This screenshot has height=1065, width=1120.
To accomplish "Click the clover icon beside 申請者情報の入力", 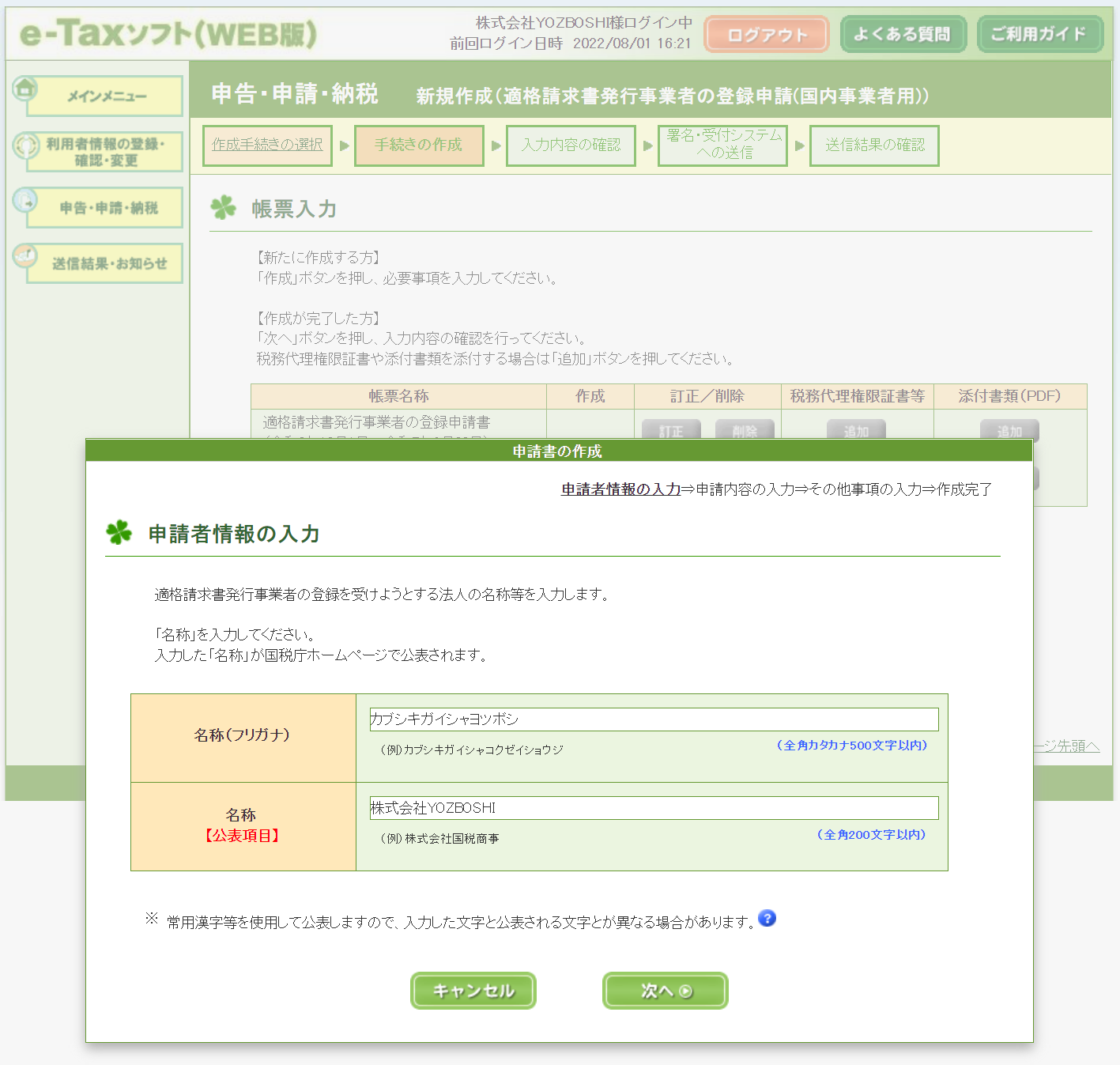I will pos(119,532).
